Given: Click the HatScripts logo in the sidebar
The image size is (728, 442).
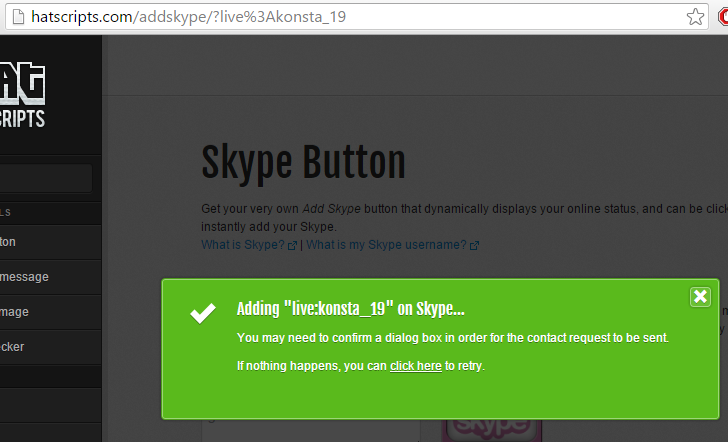Looking at the screenshot, I should tap(22, 95).
